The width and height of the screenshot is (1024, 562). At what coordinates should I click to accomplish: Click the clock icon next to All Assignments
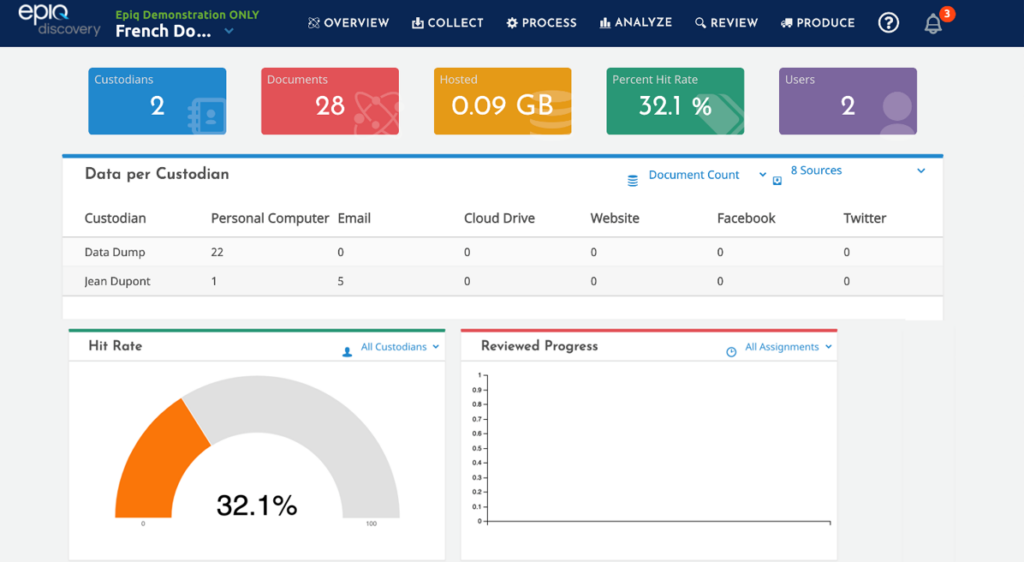(731, 352)
